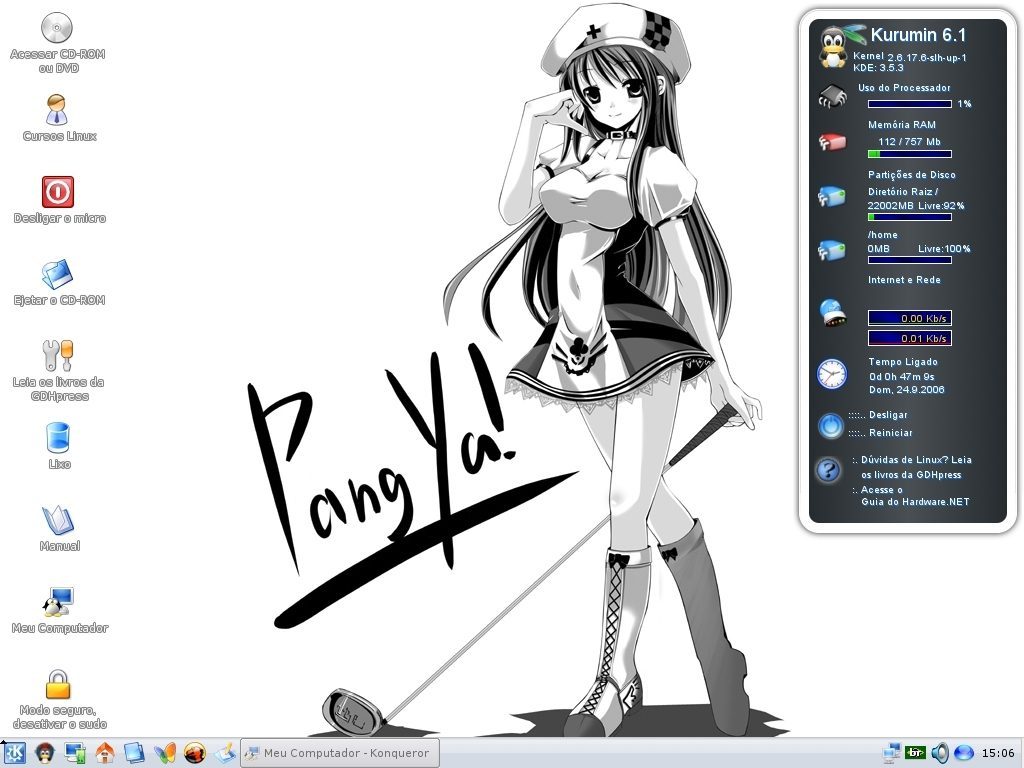Click the red Desligar o micro icon
The image size is (1024, 768).
click(x=57, y=192)
